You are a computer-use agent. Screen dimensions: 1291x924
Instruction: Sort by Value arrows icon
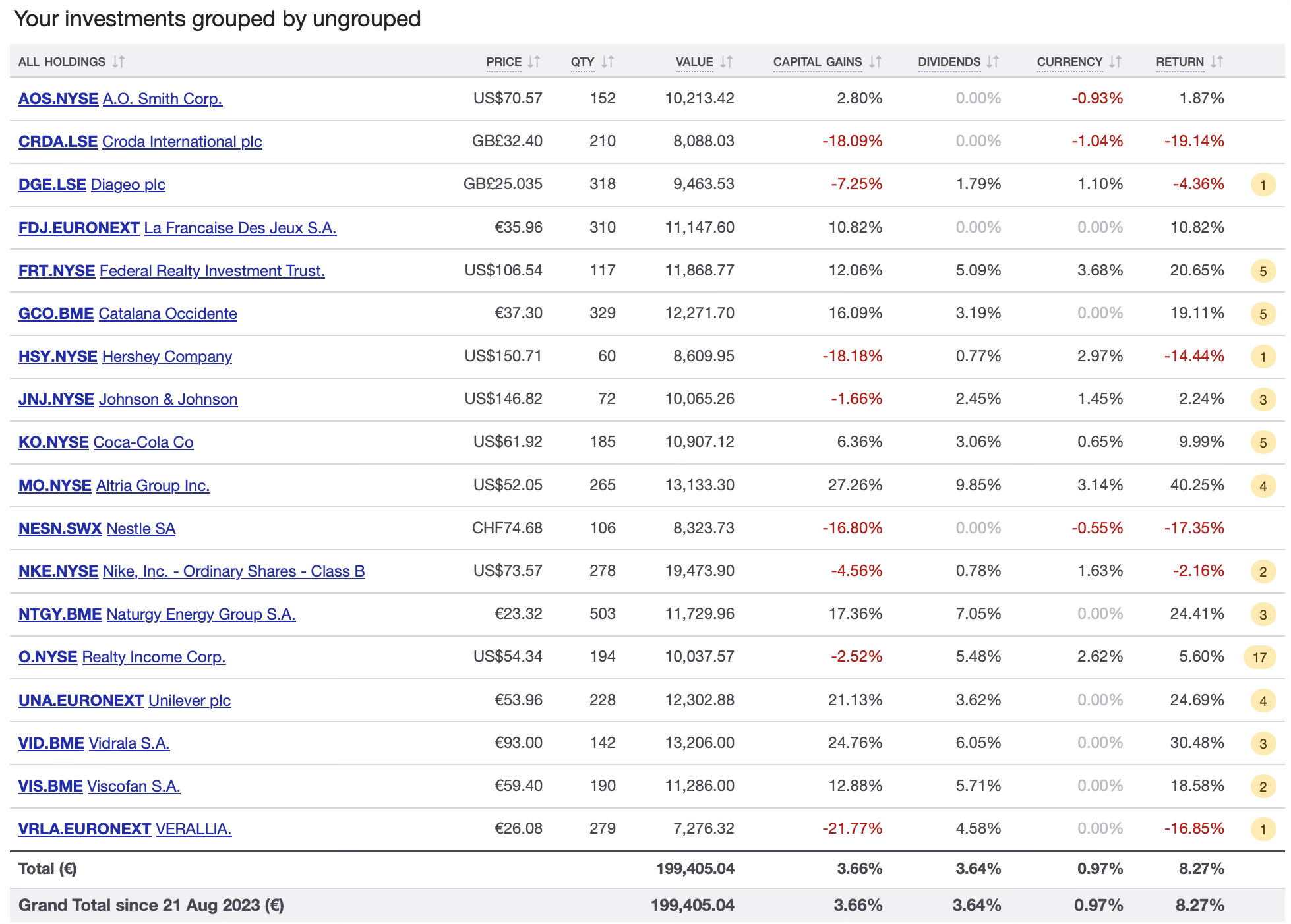click(x=726, y=61)
